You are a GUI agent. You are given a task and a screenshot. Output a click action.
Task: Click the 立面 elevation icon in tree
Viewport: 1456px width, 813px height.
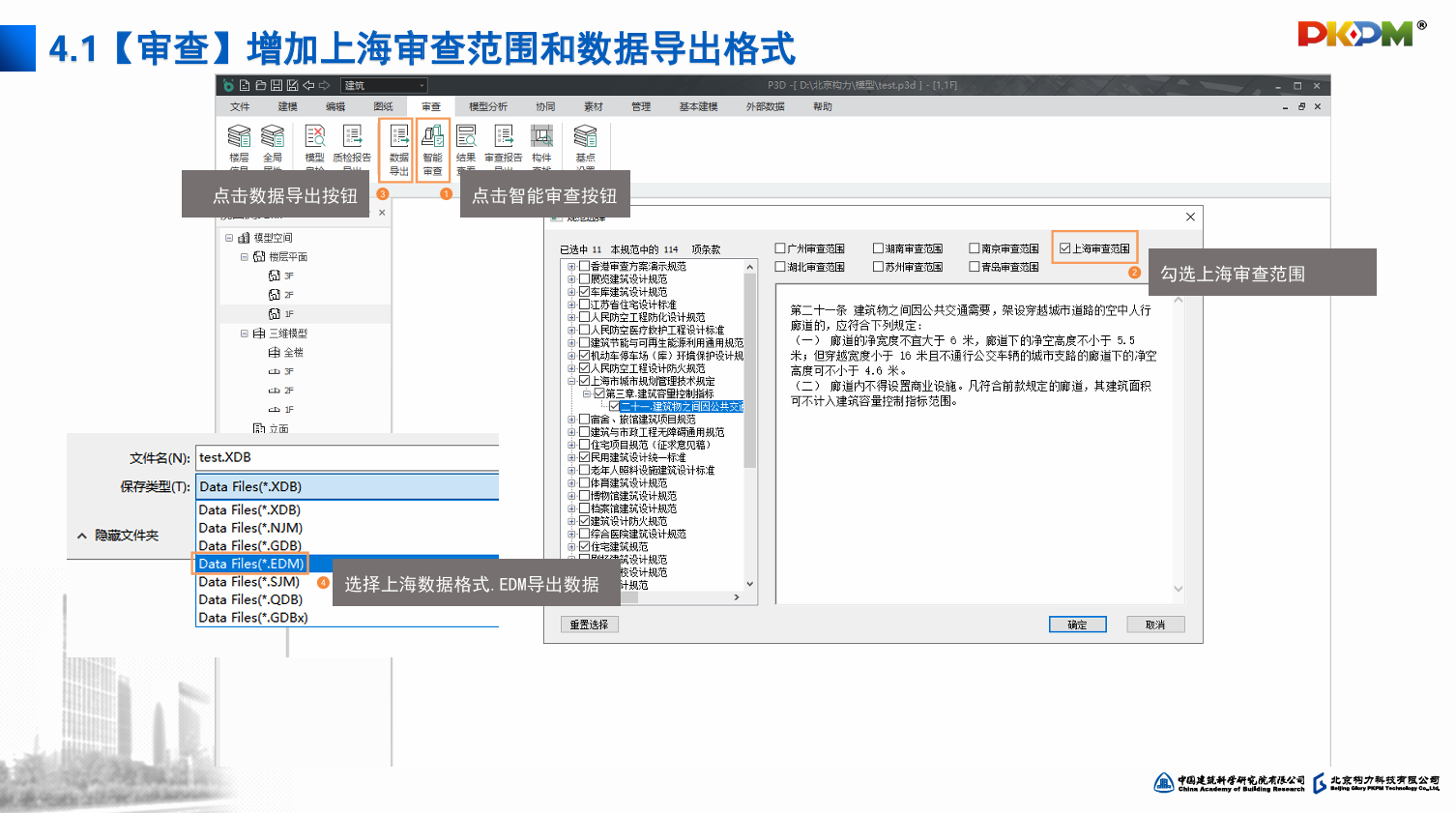(259, 428)
